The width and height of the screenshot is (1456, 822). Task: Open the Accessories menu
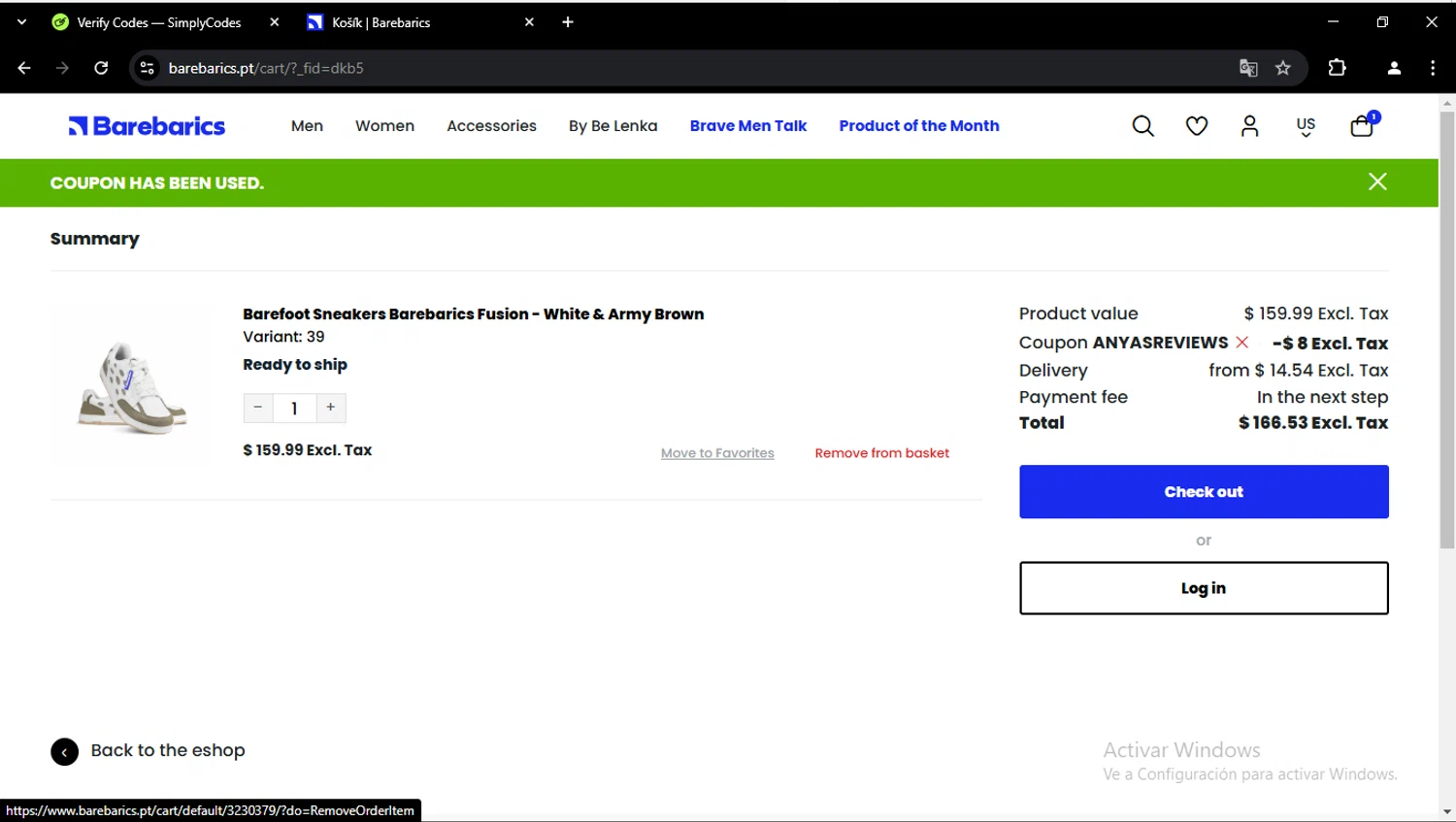[491, 126]
